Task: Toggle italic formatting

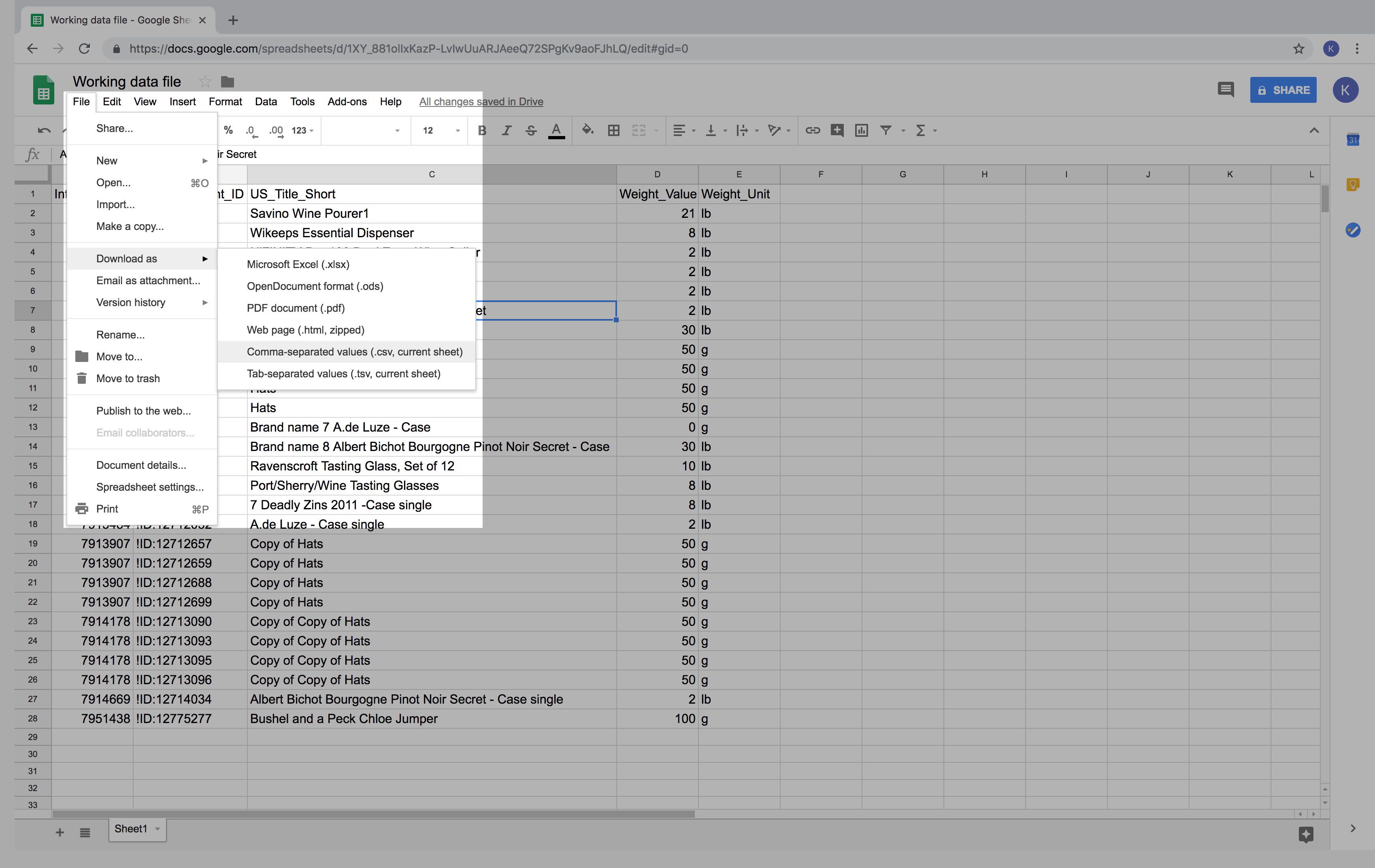Action: pos(507,131)
